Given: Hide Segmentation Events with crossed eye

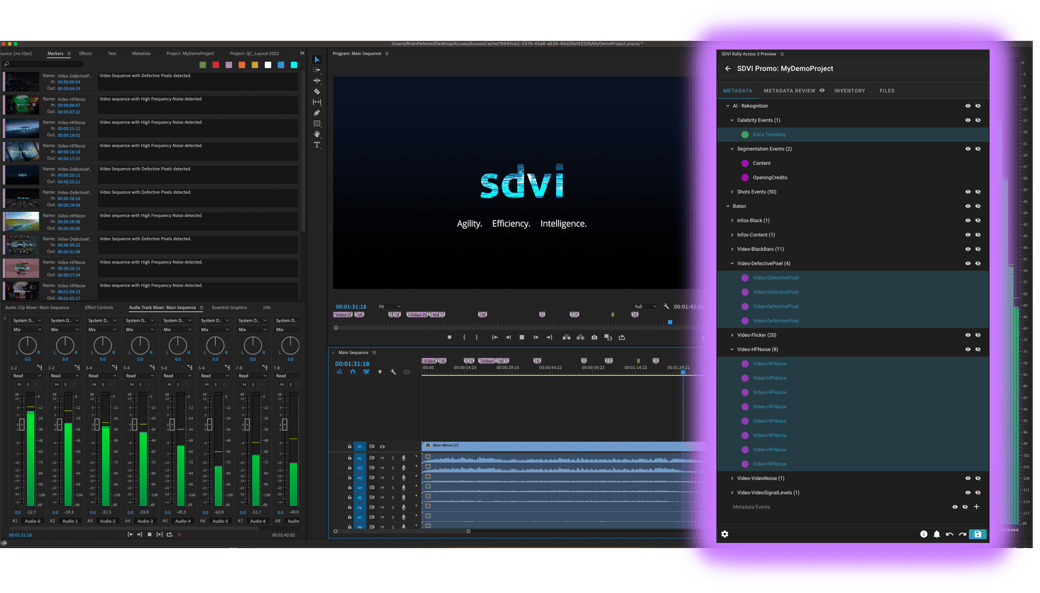Looking at the screenshot, I should click(x=978, y=149).
